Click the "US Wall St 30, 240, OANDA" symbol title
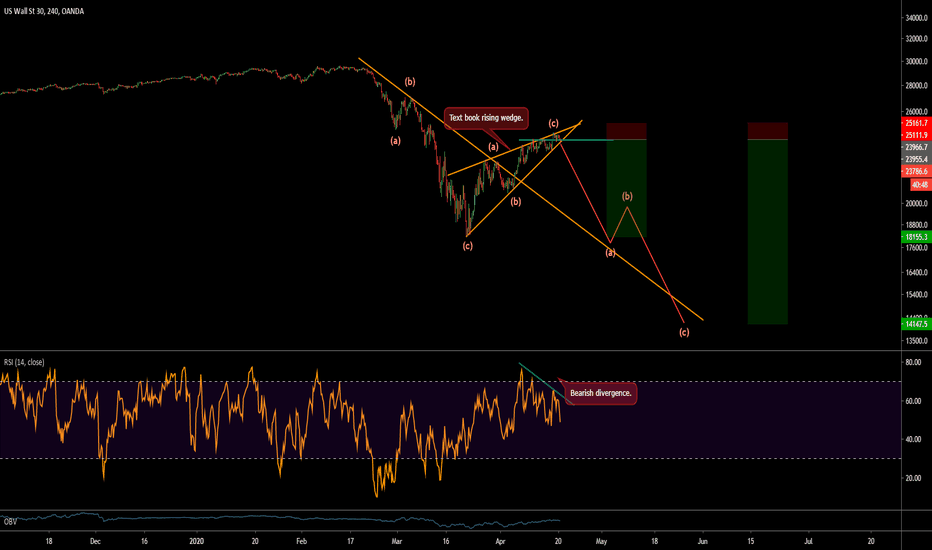The width and height of the screenshot is (932, 550). (x=44, y=11)
